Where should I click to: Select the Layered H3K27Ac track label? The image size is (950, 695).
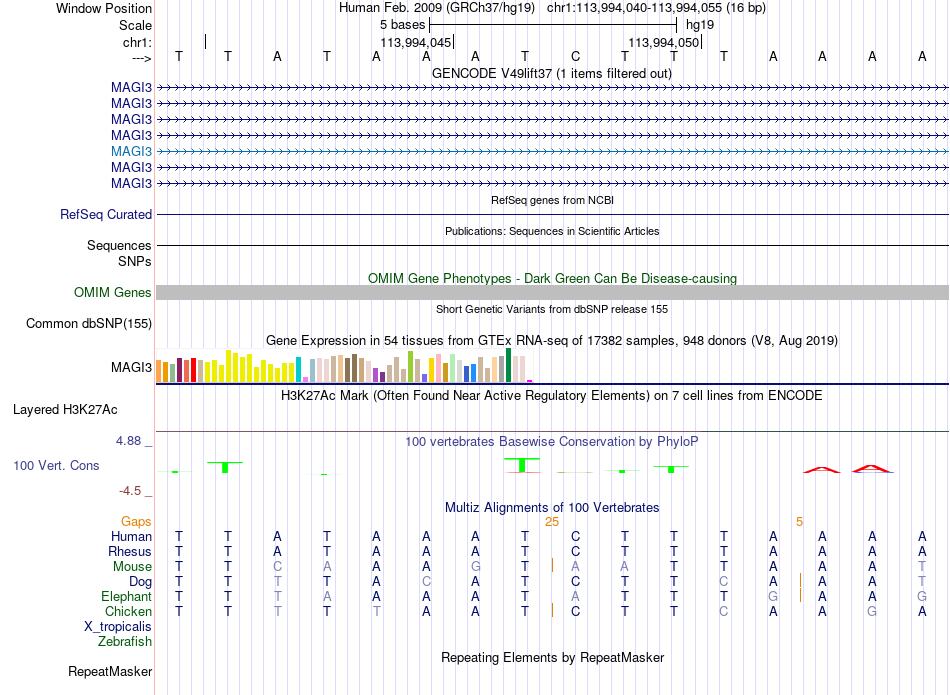pyautogui.click(x=65, y=410)
